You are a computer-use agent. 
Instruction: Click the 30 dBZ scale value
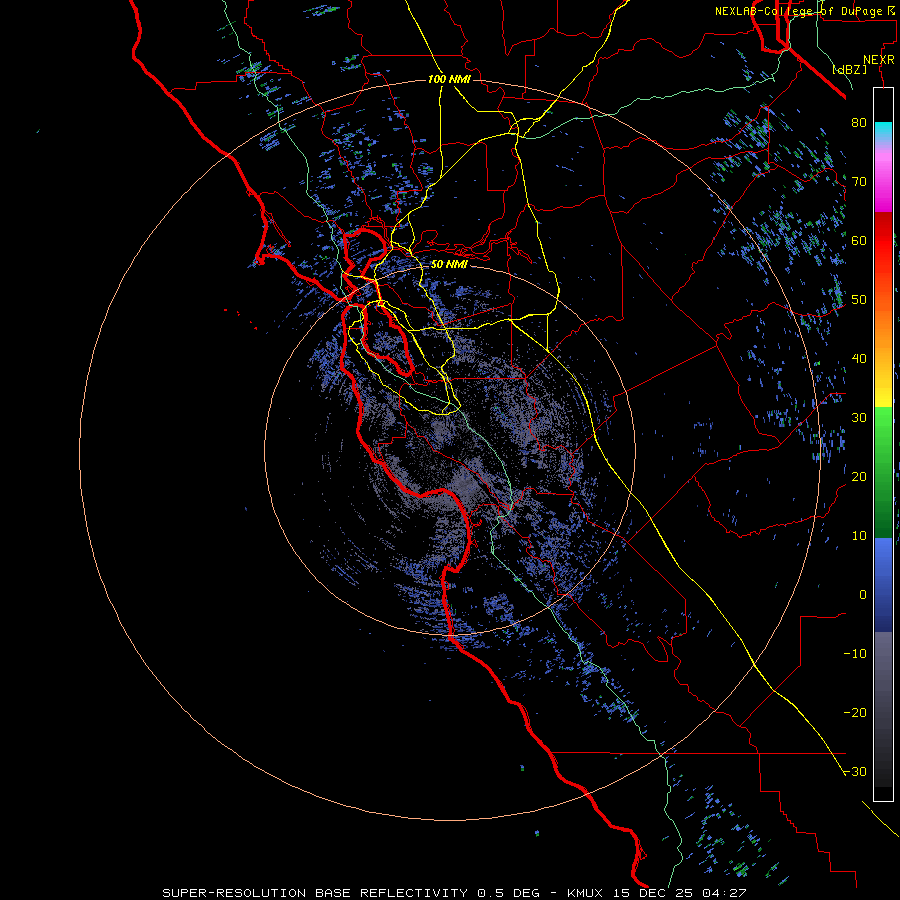pyautogui.click(x=859, y=417)
